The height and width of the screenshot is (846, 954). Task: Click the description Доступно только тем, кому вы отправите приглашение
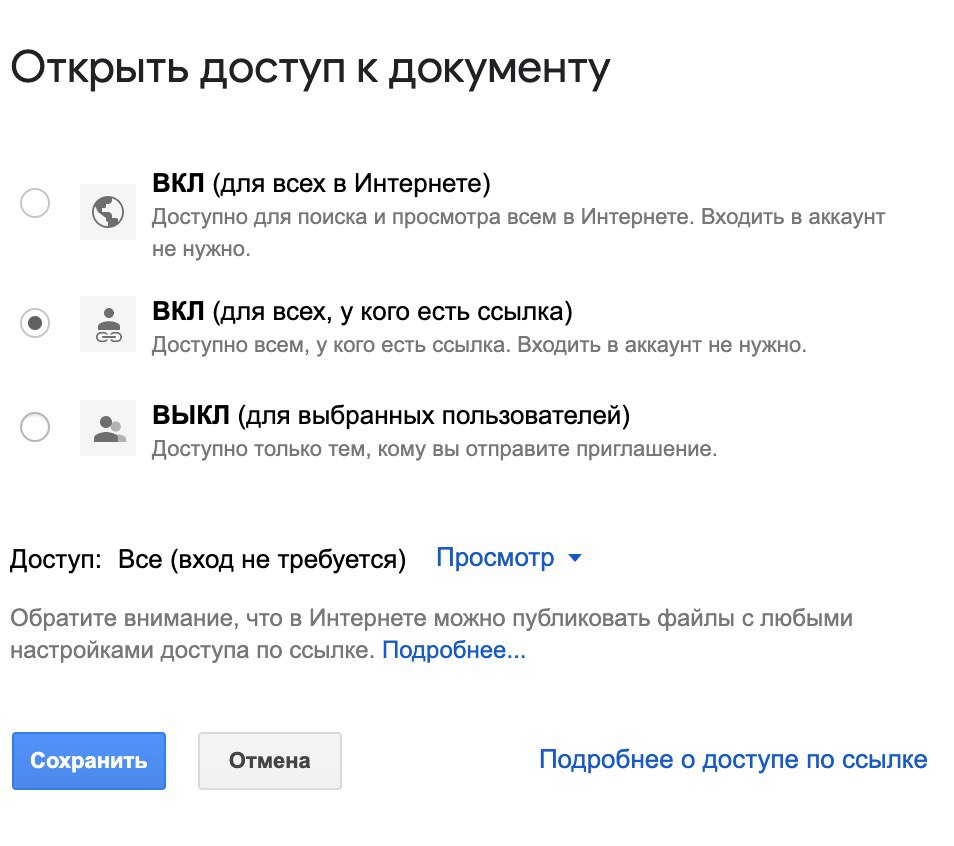coord(434,449)
